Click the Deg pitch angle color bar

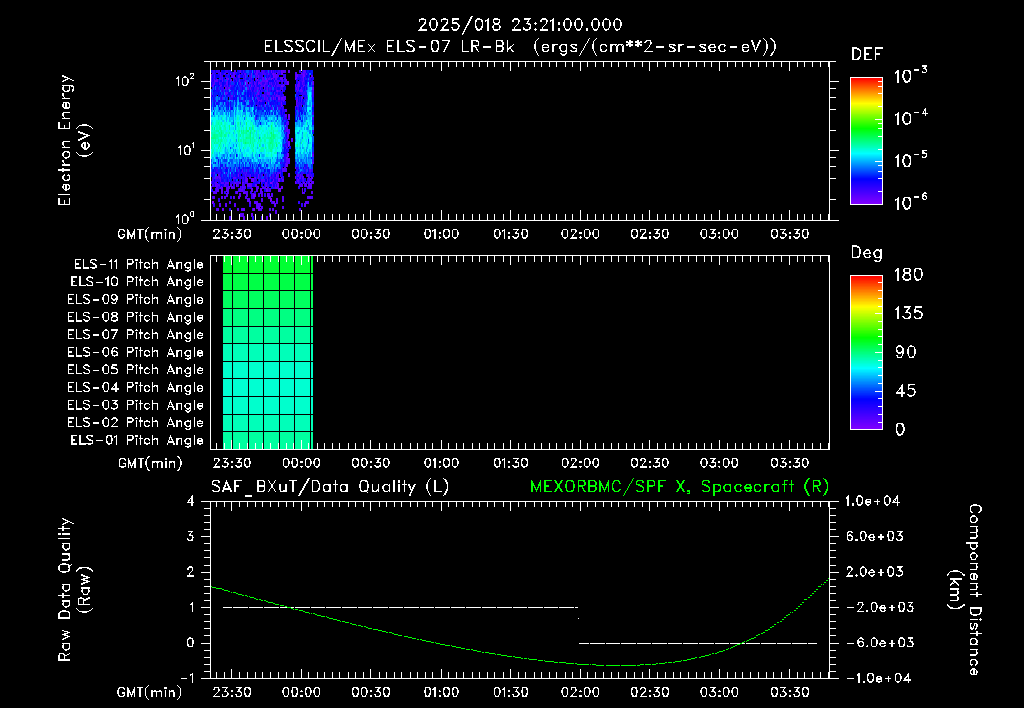866,352
